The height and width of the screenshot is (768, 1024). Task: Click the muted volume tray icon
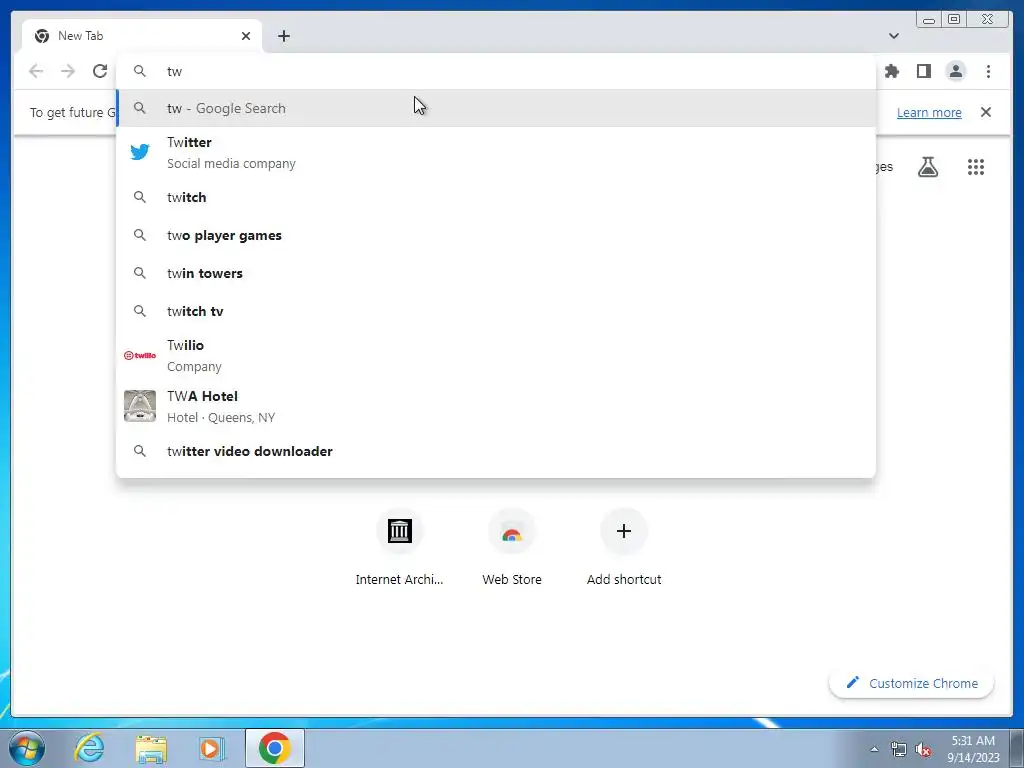[x=923, y=749]
